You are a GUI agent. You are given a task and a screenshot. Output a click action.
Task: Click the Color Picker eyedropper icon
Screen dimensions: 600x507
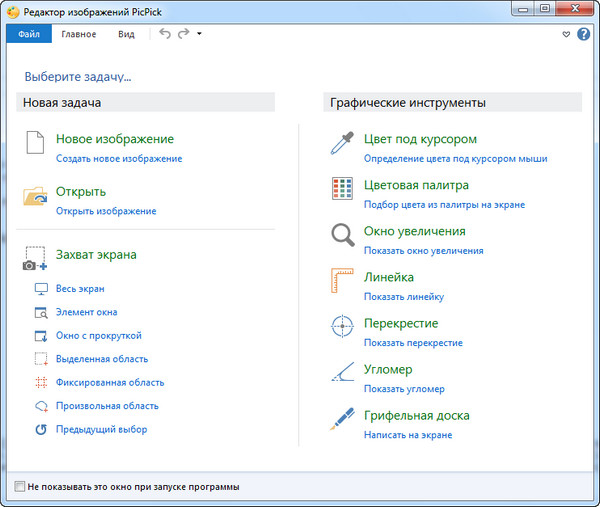coord(343,144)
